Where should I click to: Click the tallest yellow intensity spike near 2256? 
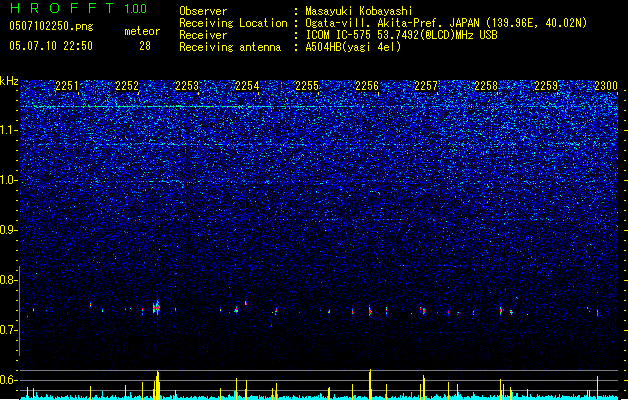point(370,384)
